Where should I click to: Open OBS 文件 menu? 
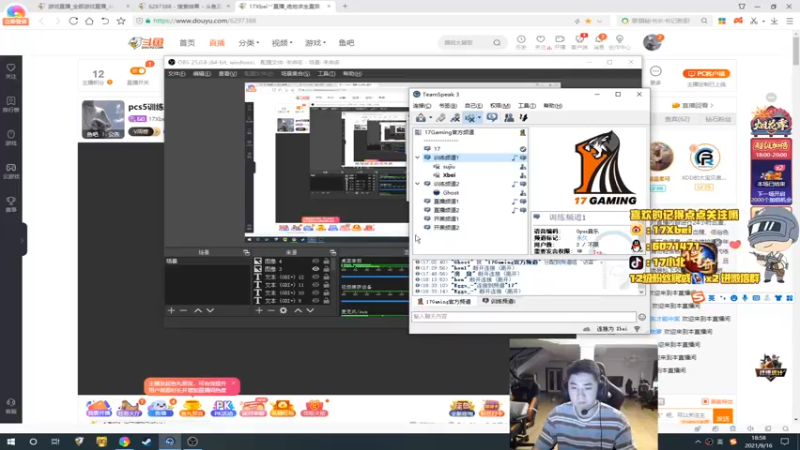[176, 74]
